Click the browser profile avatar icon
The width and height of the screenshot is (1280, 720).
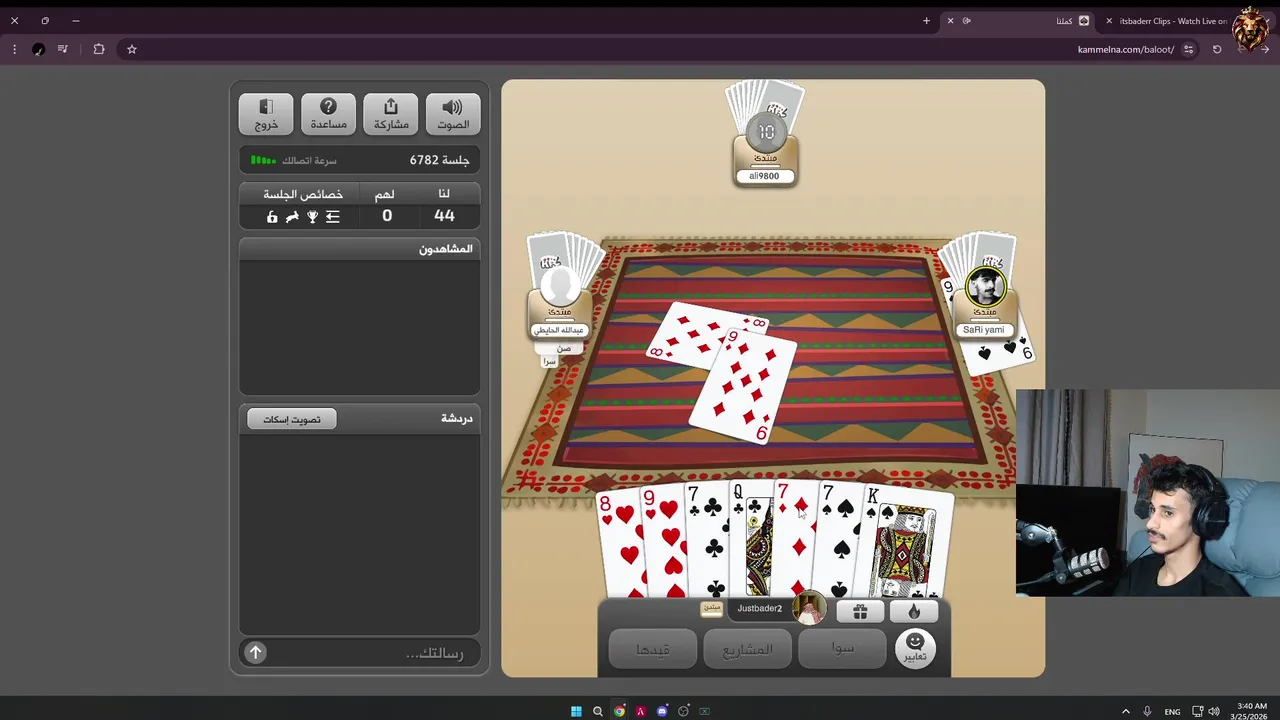tap(38, 49)
